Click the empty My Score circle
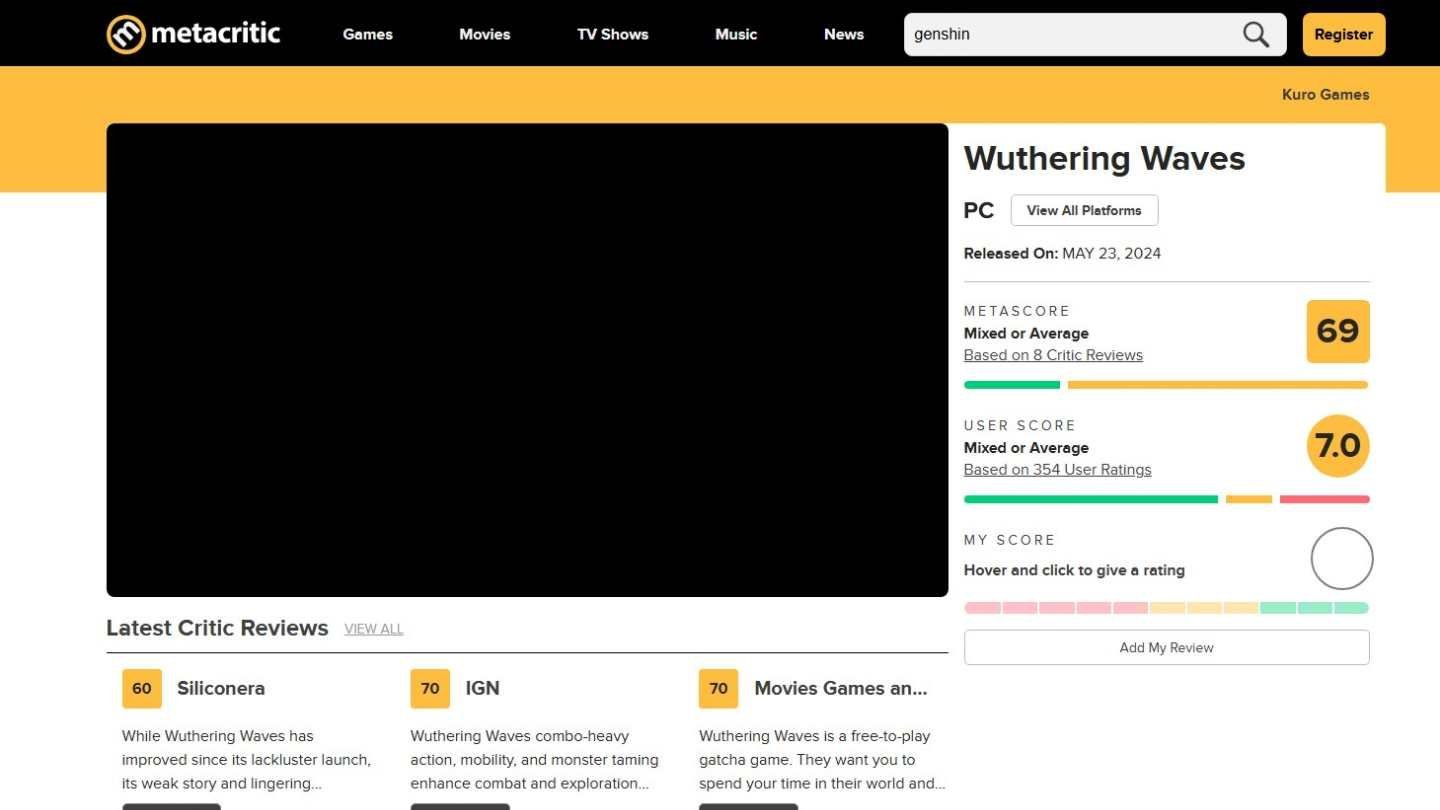1440x810 pixels. (x=1341, y=558)
